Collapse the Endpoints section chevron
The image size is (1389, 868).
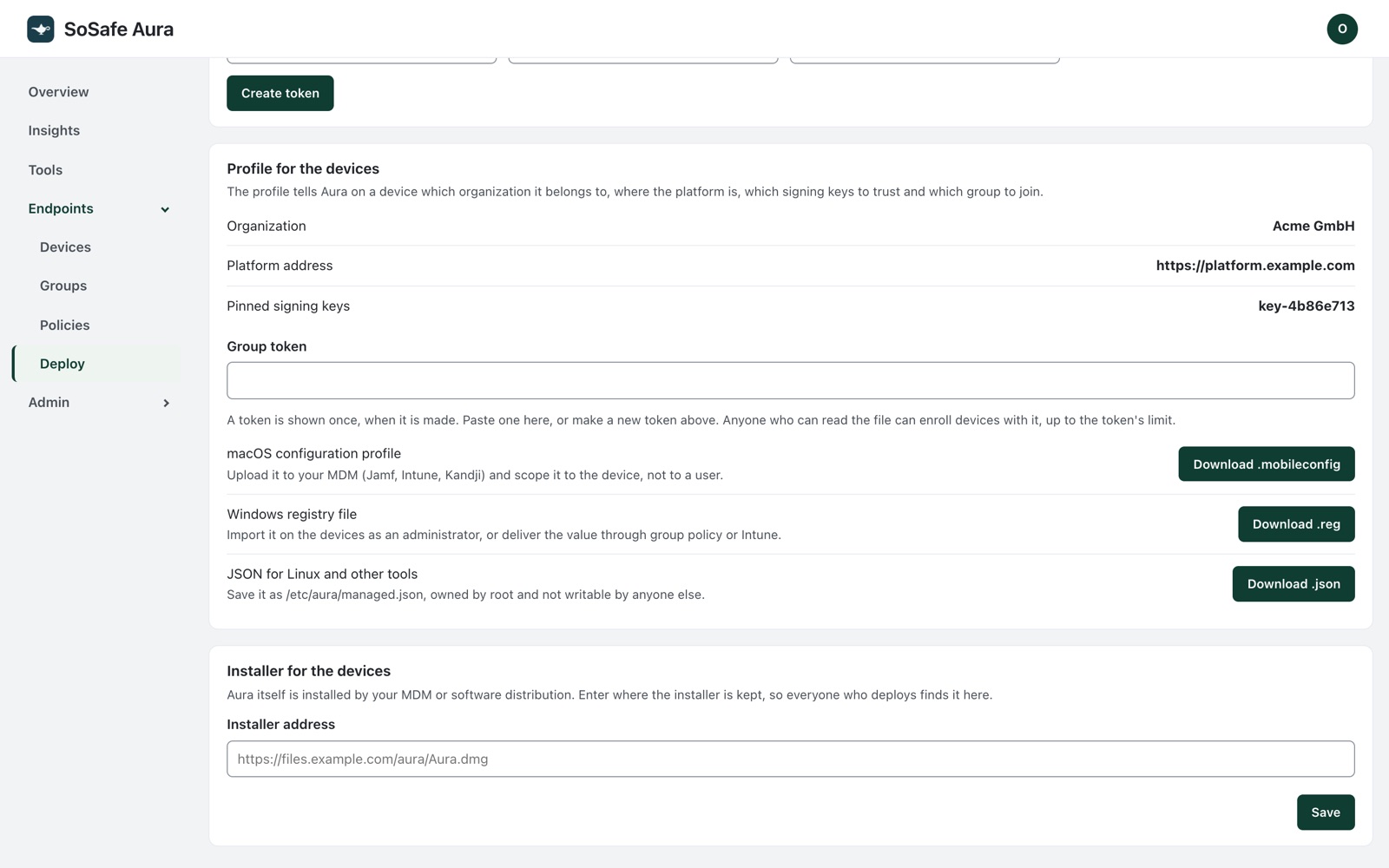(165, 209)
